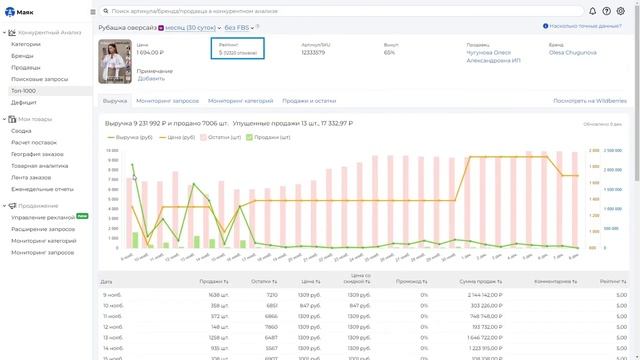Image resolution: width=640 pixels, height=360 pixels.
Task: Click the Wildberries marketplace badge icon
Action: pos(161,28)
